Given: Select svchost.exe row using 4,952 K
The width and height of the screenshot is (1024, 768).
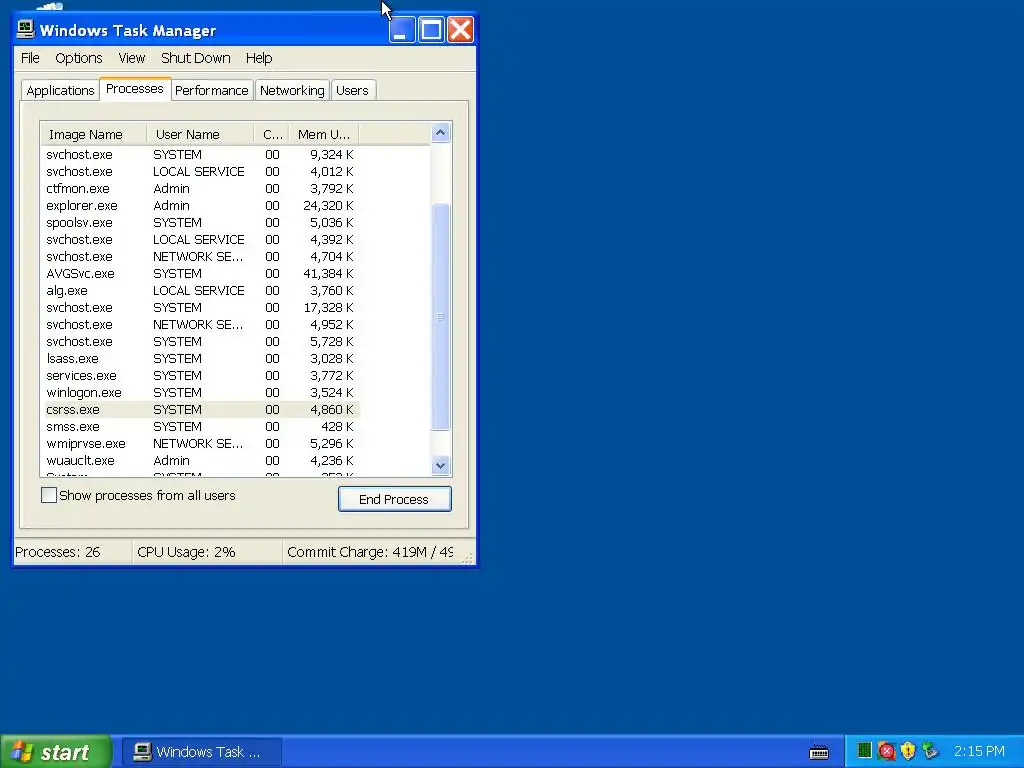Looking at the screenshot, I should [x=200, y=325].
